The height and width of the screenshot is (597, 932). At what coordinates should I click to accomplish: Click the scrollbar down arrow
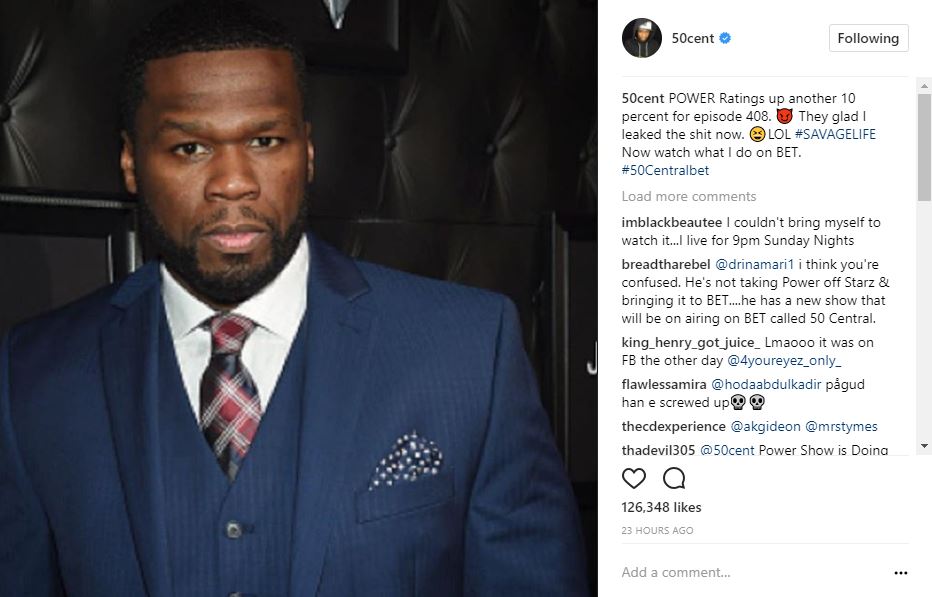pos(924,445)
